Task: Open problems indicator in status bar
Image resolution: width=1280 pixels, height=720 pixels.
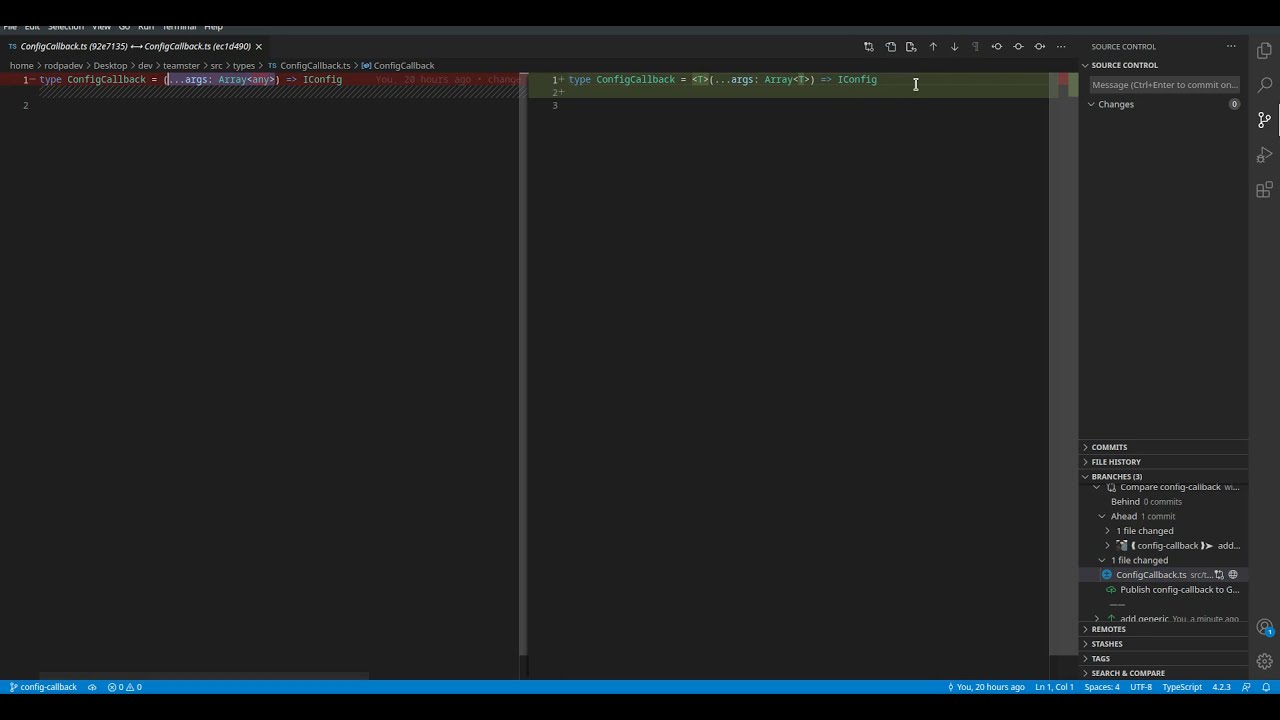Action: pos(125,687)
